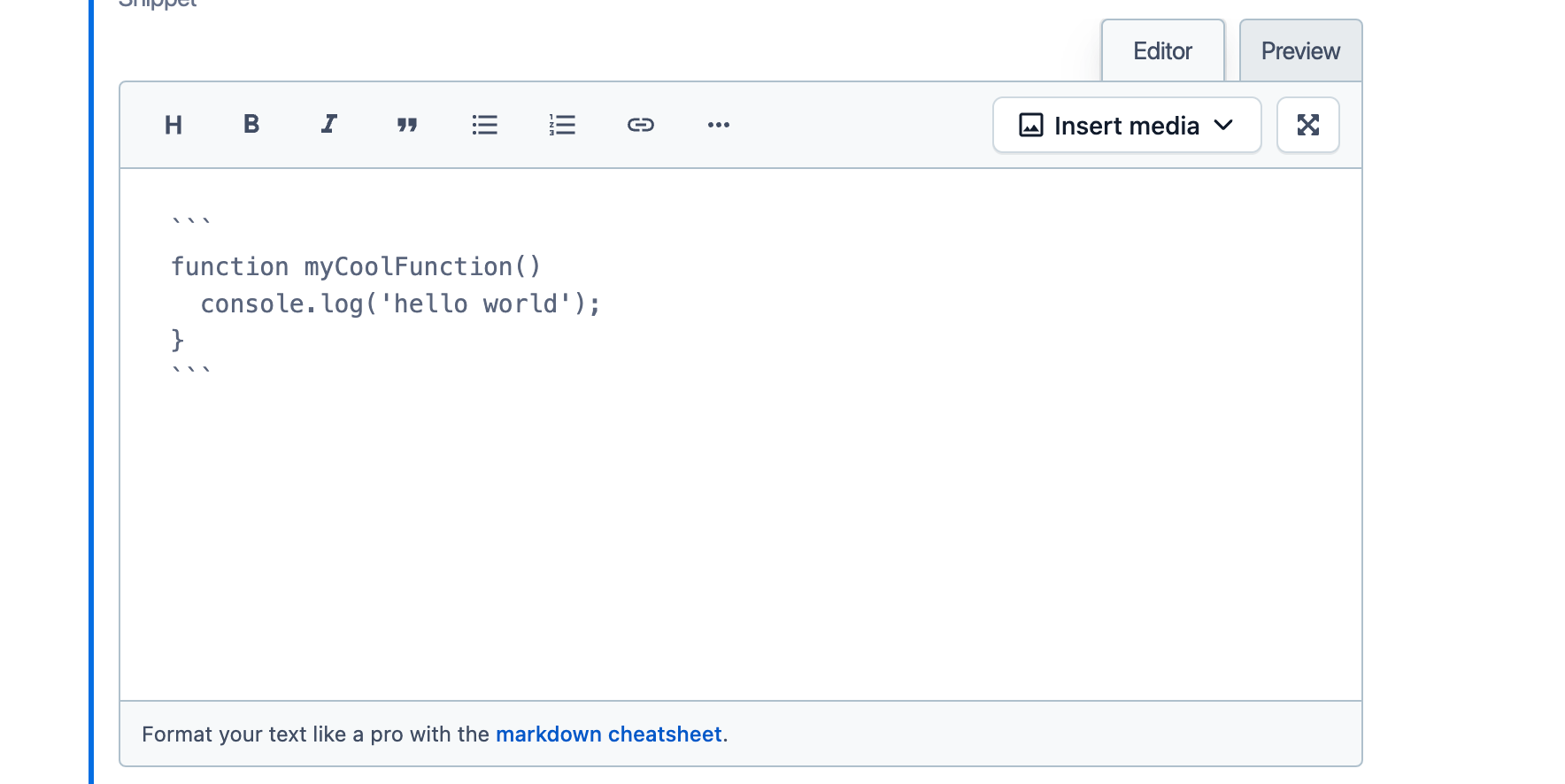
Task: Open the Insert media dropdown
Action: 1127,125
